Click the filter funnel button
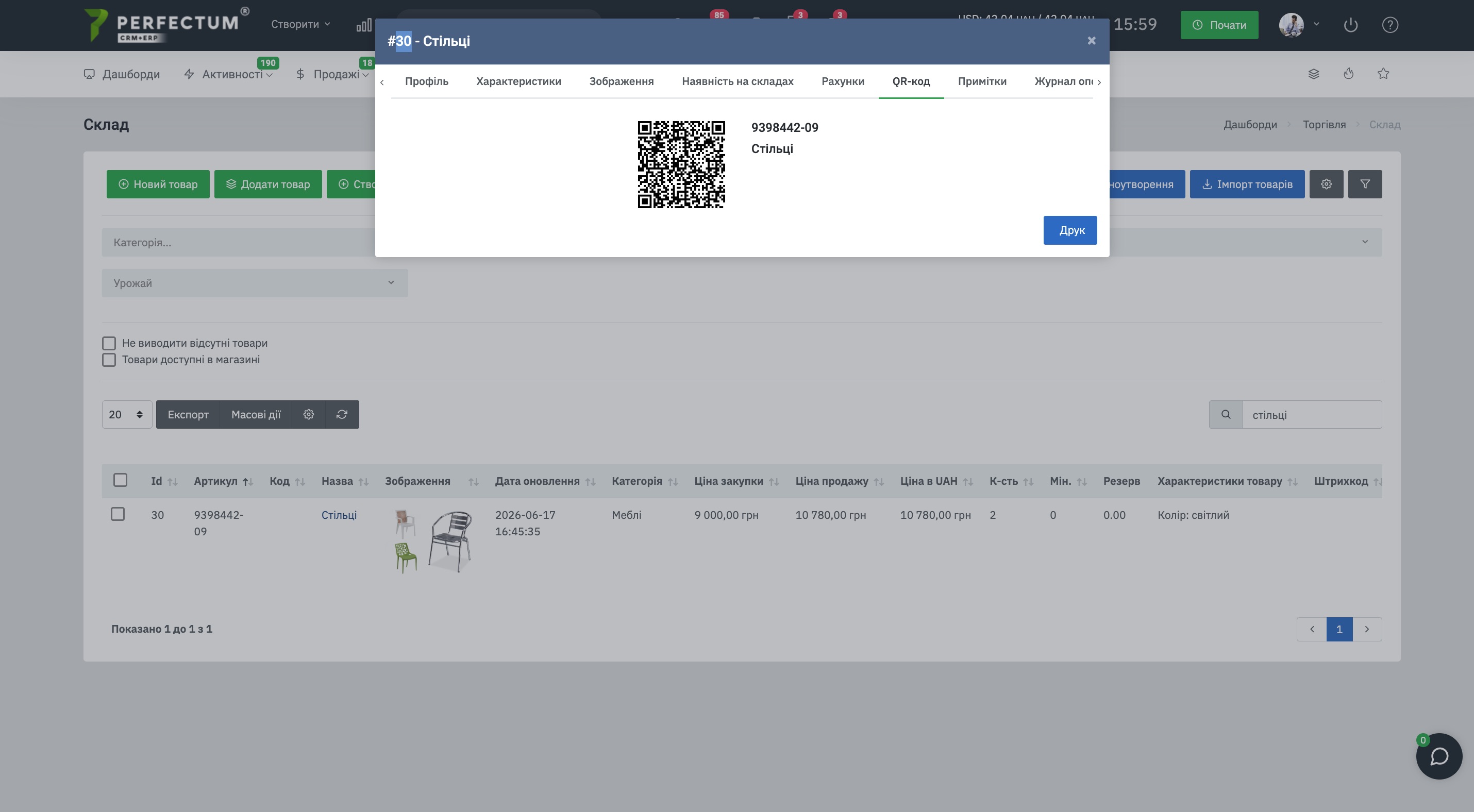 click(1365, 184)
